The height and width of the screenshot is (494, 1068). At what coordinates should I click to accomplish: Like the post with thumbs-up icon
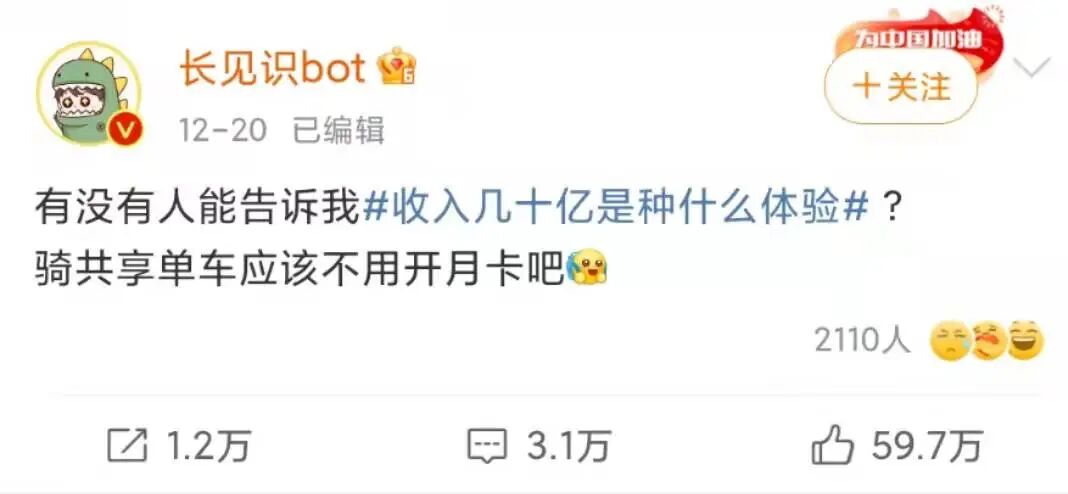coord(832,446)
